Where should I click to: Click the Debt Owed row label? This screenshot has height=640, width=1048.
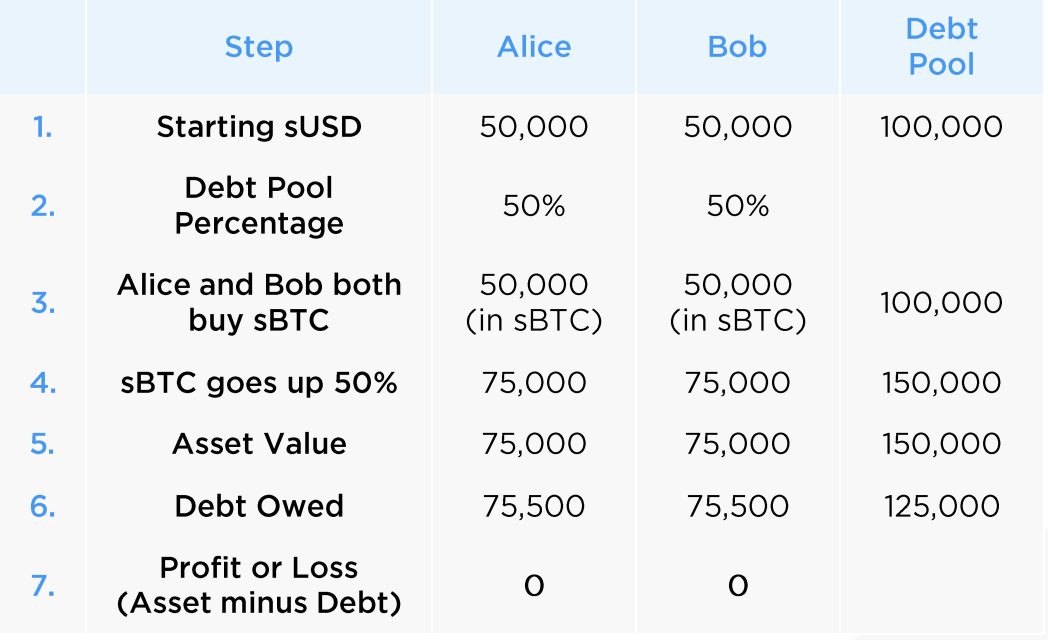259,506
